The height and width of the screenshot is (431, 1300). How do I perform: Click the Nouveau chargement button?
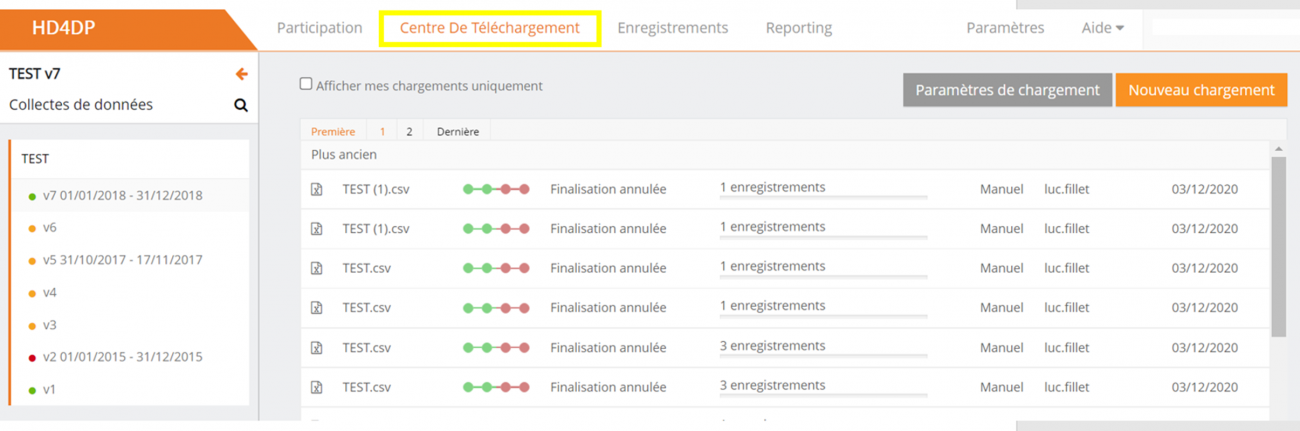[x=1201, y=90]
